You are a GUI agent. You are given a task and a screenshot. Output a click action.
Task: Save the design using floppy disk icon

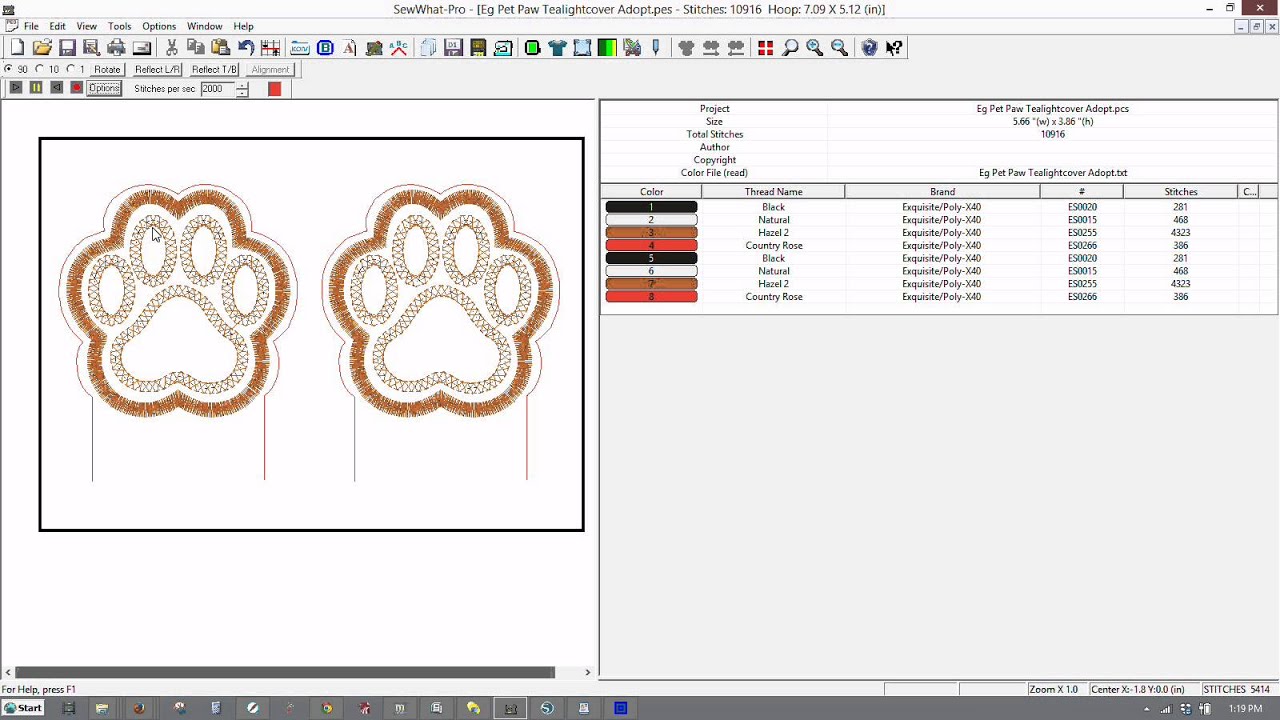point(67,47)
